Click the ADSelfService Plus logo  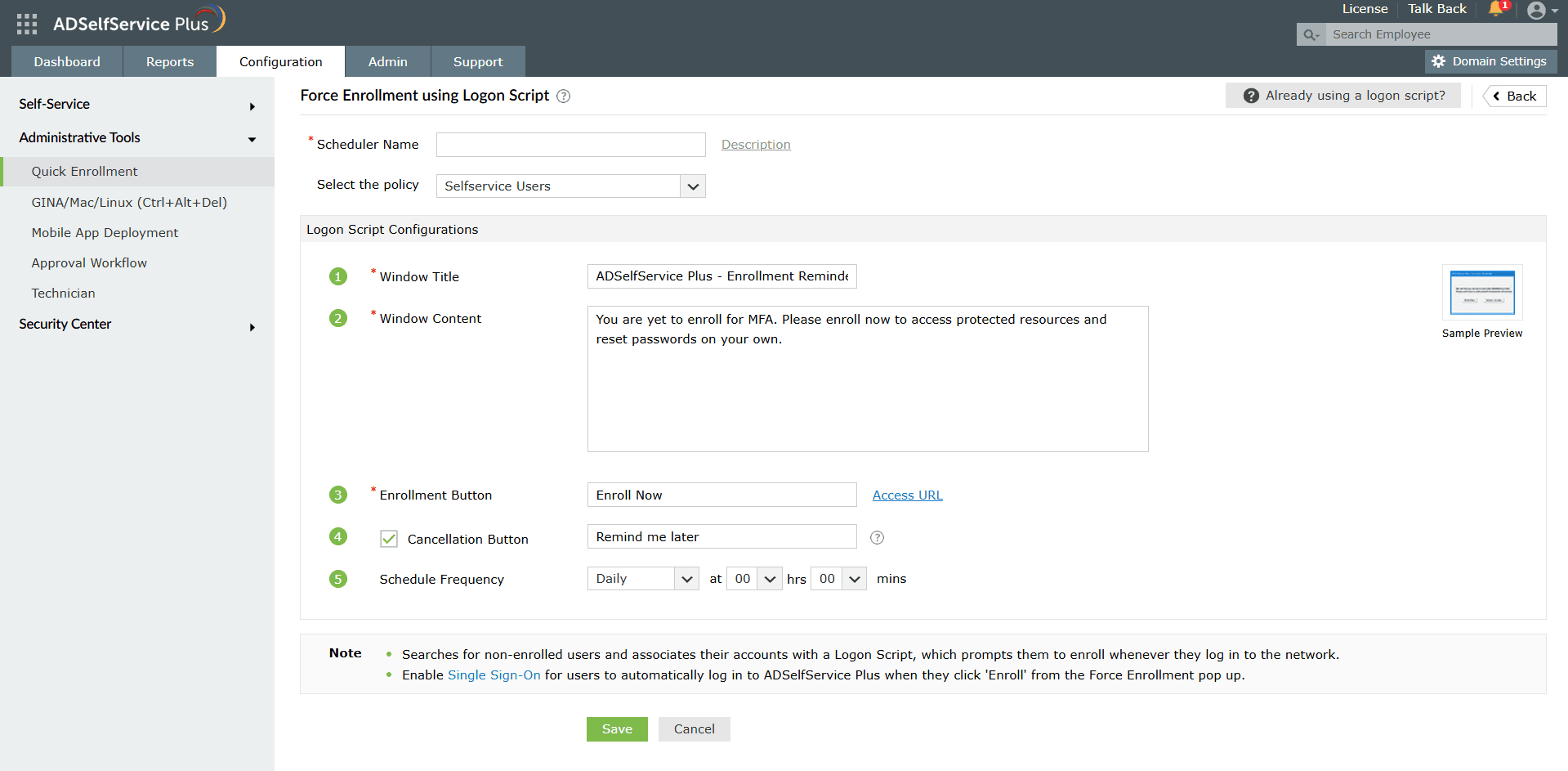pyautogui.click(x=139, y=21)
